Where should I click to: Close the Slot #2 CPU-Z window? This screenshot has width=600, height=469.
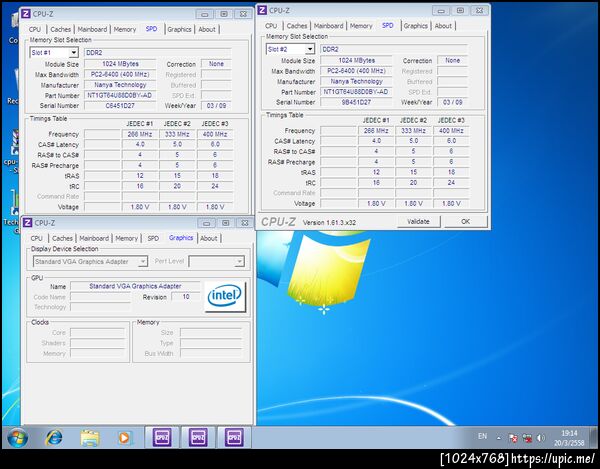(479, 11)
